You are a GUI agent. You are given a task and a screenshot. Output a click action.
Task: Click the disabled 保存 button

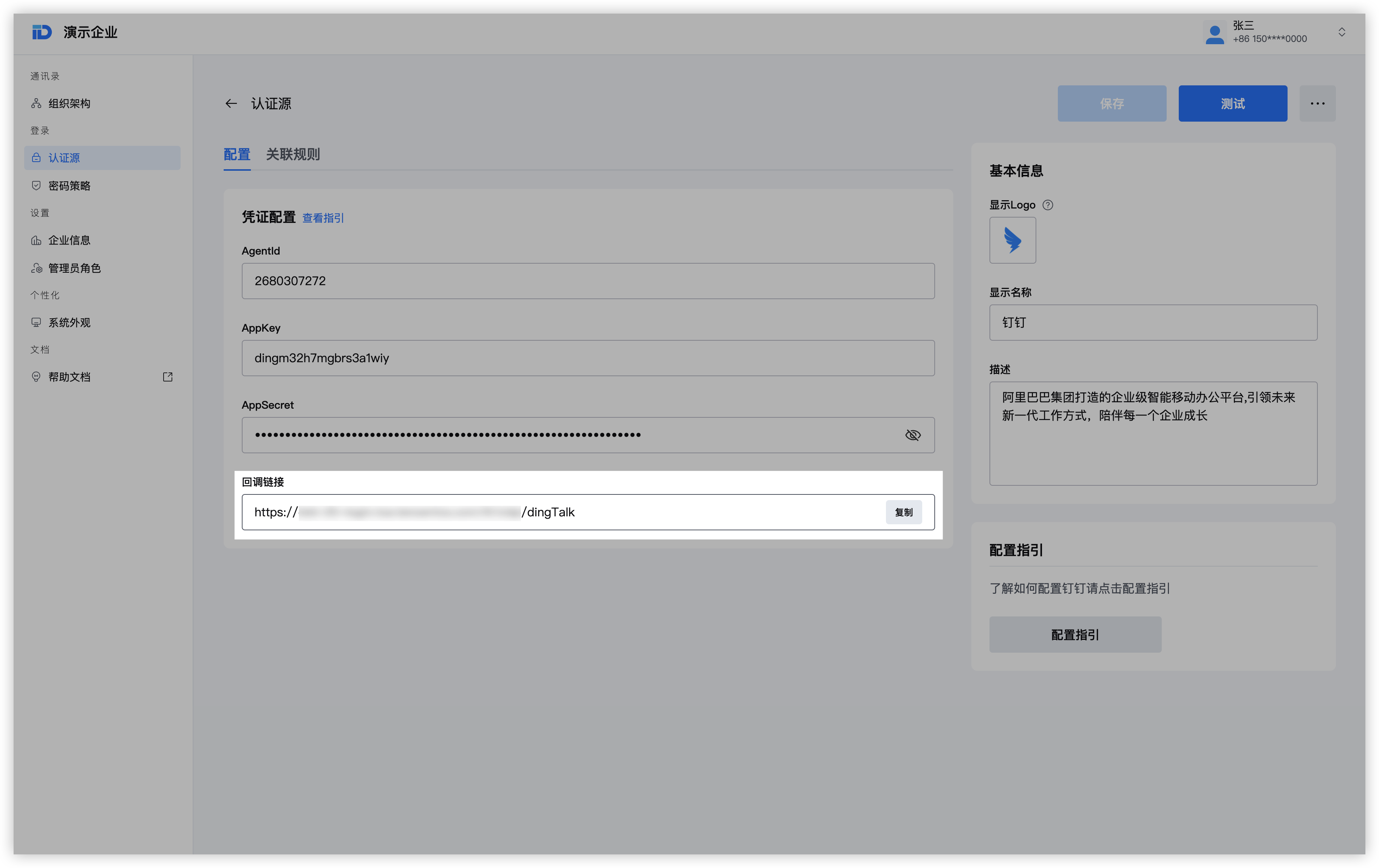(1112, 103)
